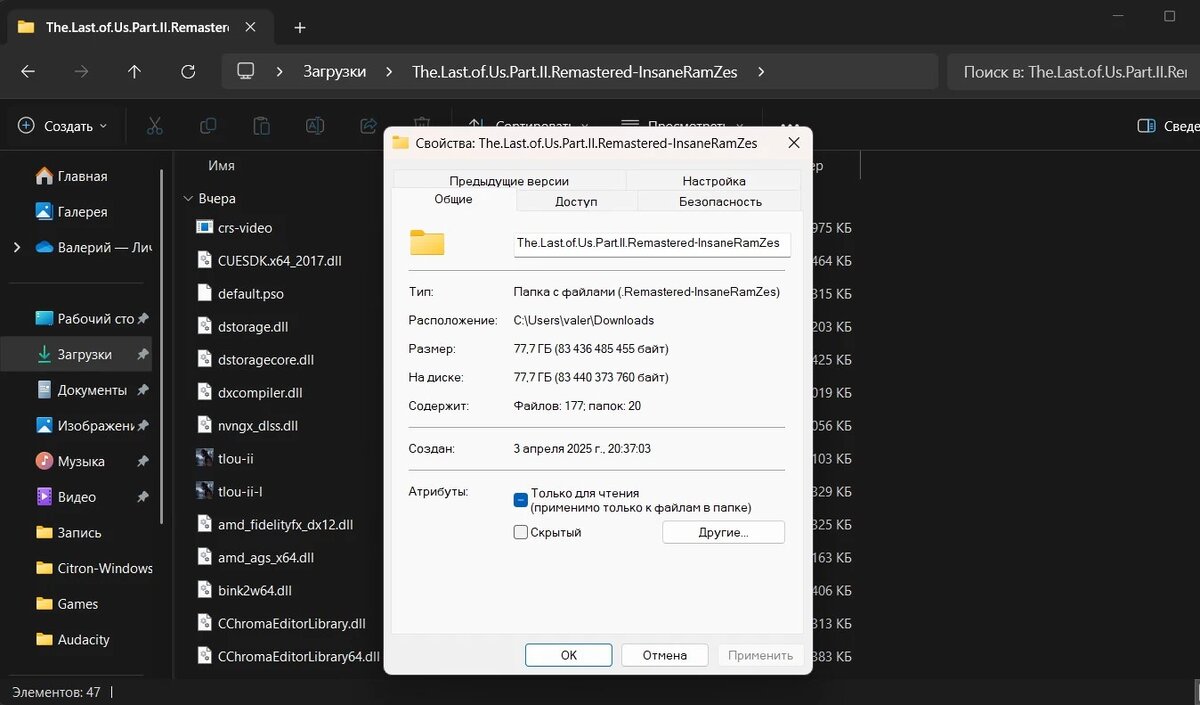Go back with the left arrow button

coord(28,72)
